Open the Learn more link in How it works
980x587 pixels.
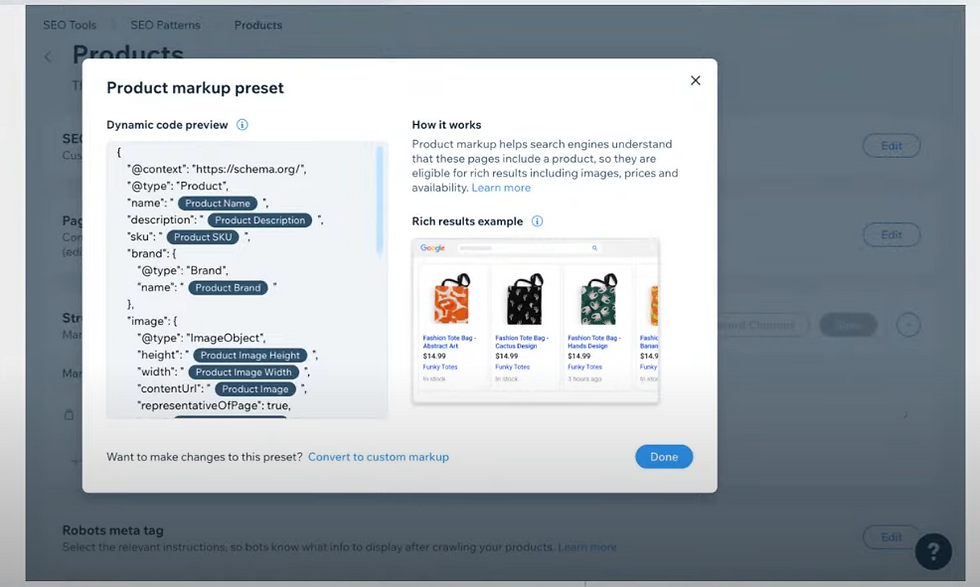pyautogui.click(x=501, y=188)
